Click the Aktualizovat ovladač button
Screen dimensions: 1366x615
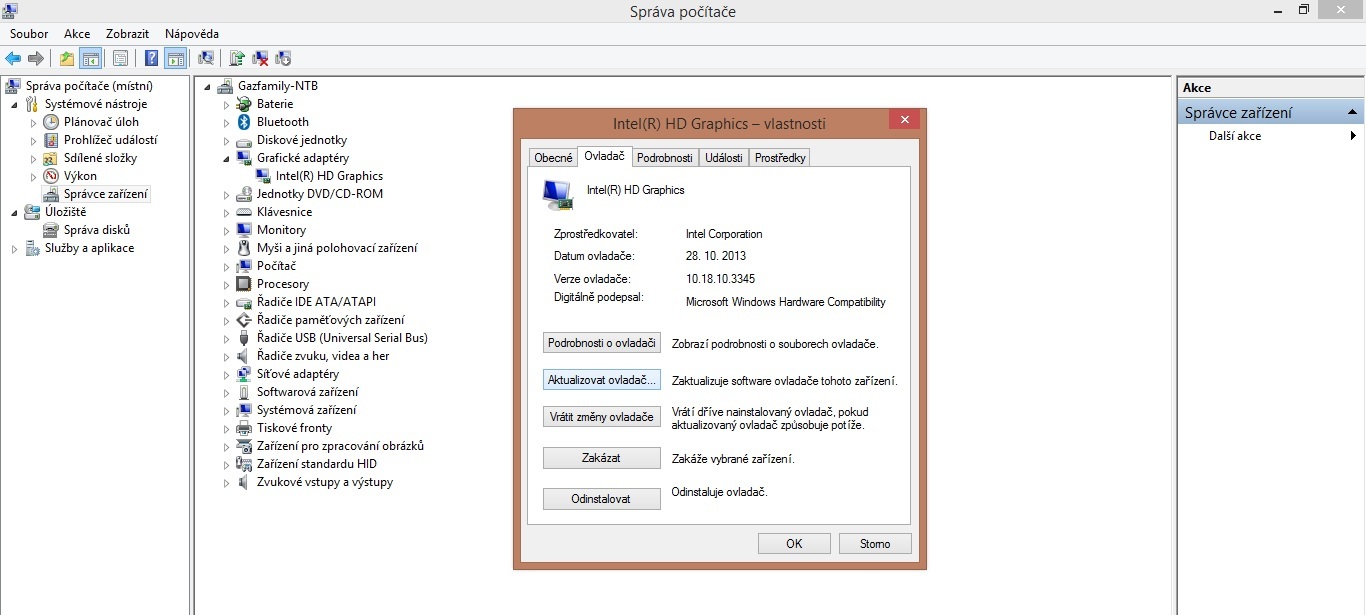[x=602, y=380]
